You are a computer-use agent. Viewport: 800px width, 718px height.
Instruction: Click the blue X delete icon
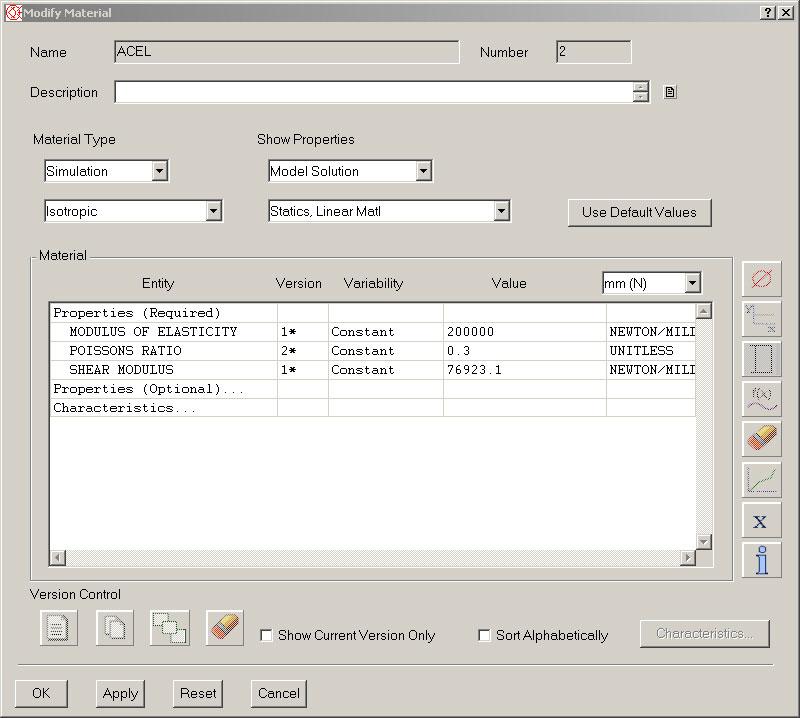point(761,521)
